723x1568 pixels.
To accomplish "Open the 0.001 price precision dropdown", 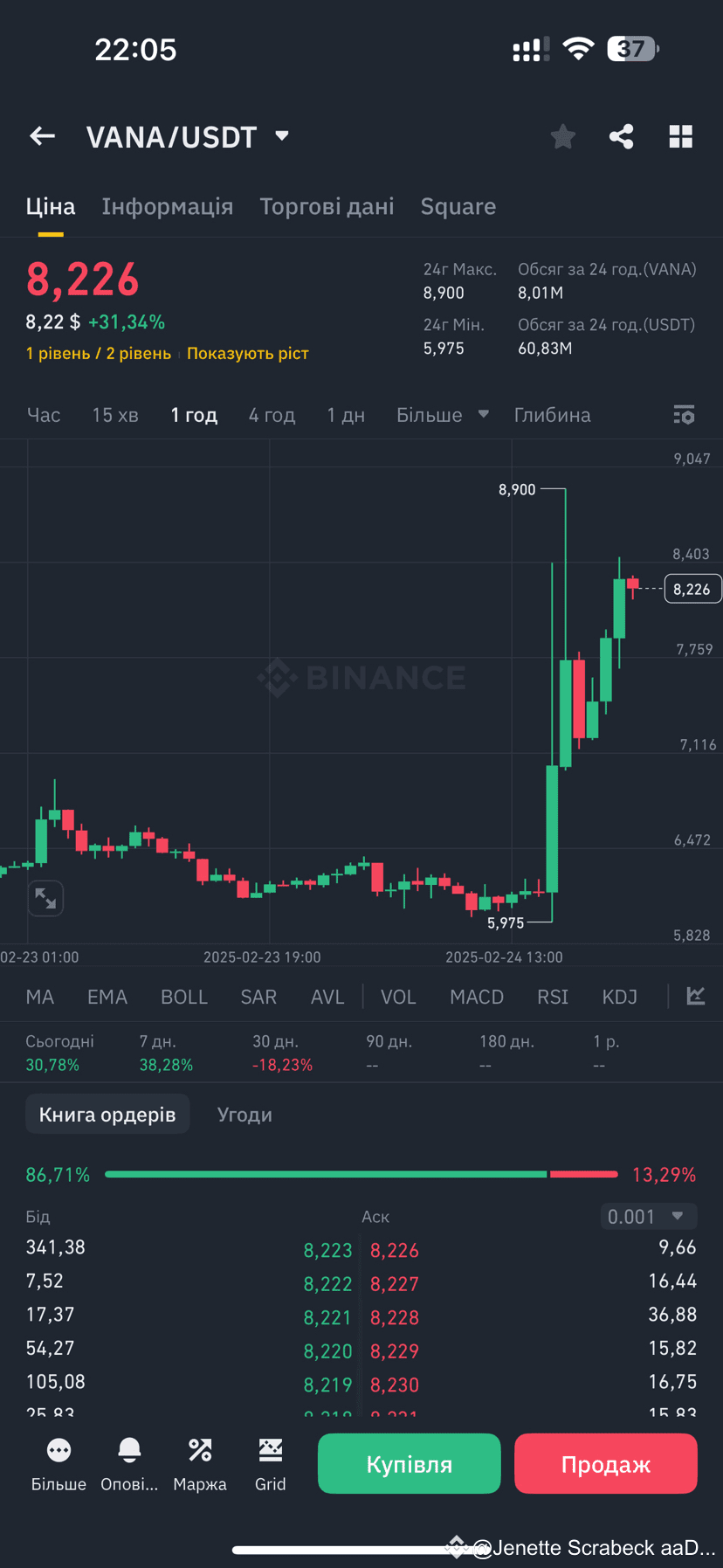I will pyautogui.click(x=648, y=1216).
